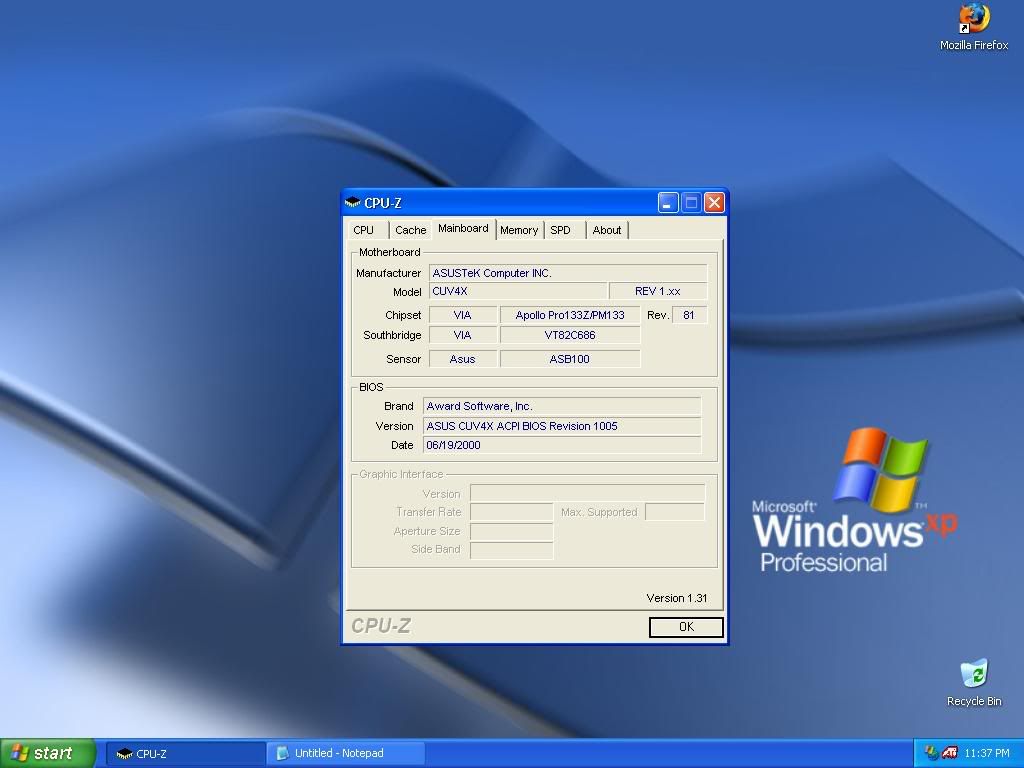This screenshot has width=1024, height=768.
Task: Click the Mainboard tab
Action: tap(463, 228)
